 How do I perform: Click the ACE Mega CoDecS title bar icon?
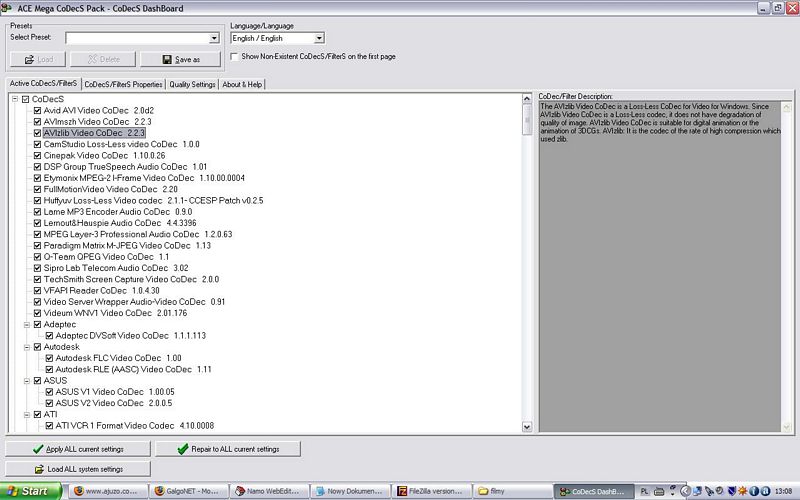7,8
